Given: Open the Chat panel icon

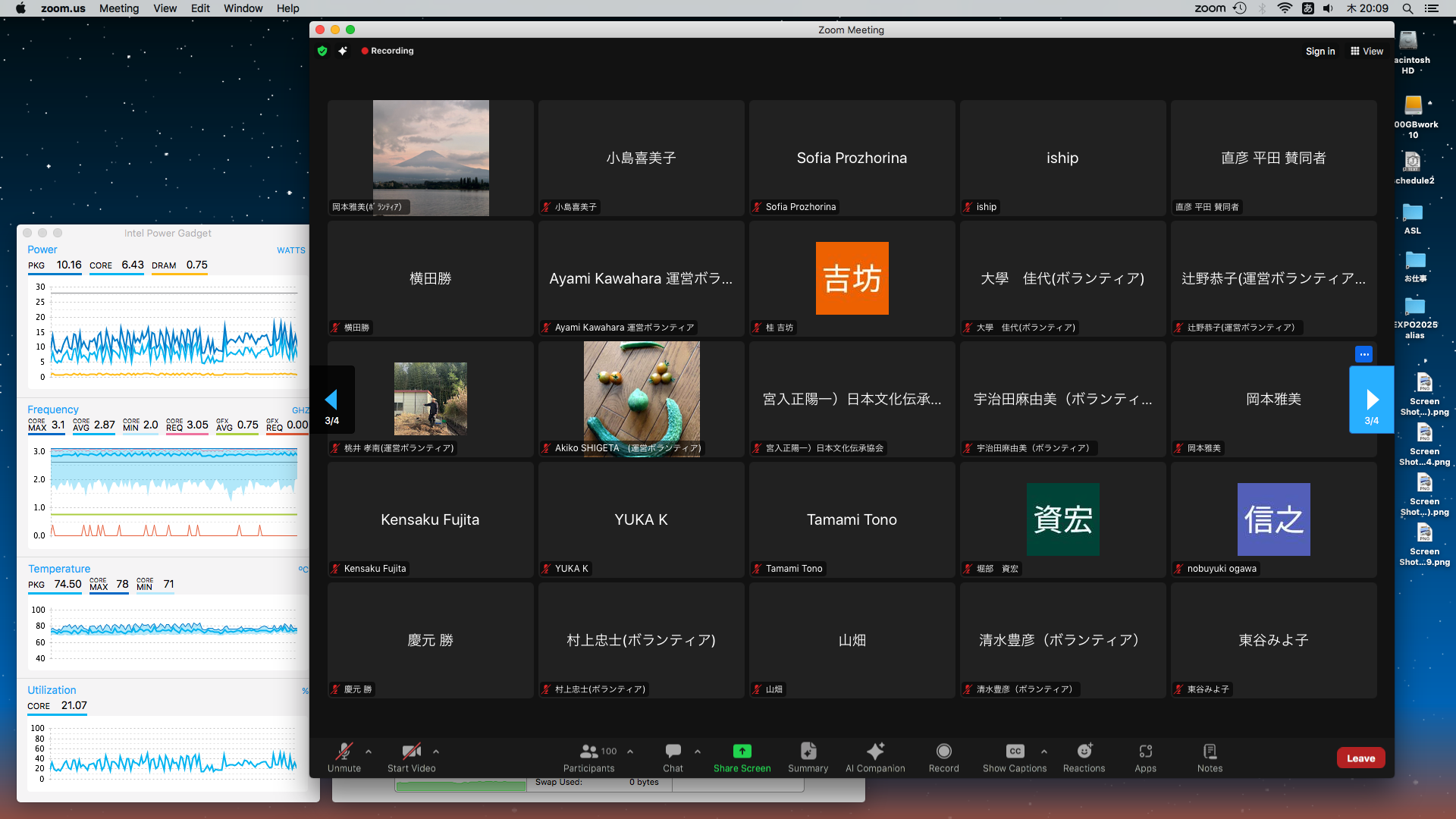Looking at the screenshot, I should (673, 752).
